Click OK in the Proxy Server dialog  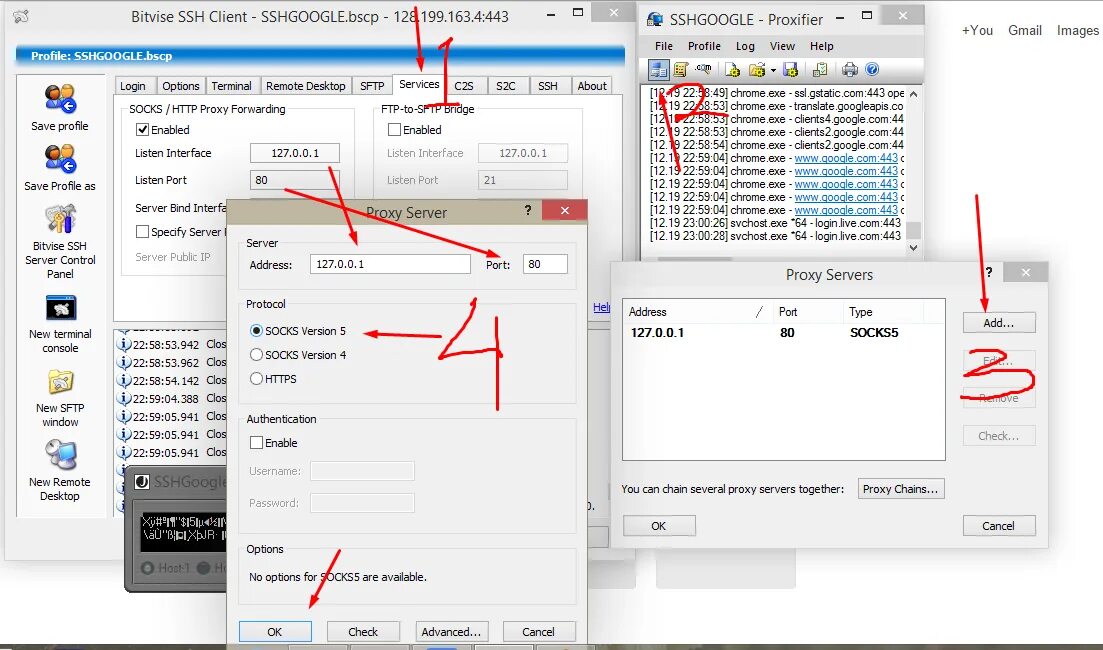click(275, 632)
